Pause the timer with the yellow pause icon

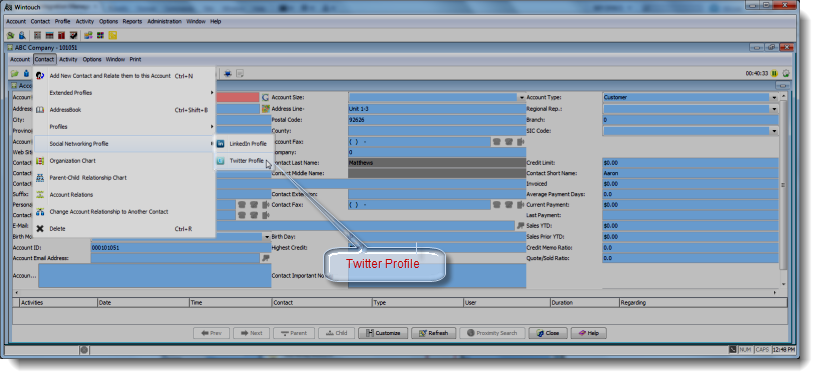coord(775,74)
